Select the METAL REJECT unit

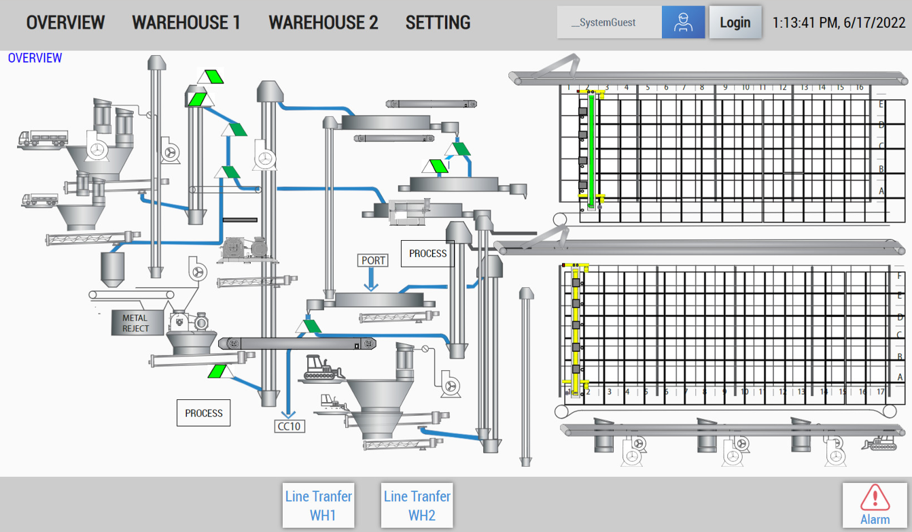pyautogui.click(x=135, y=323)
